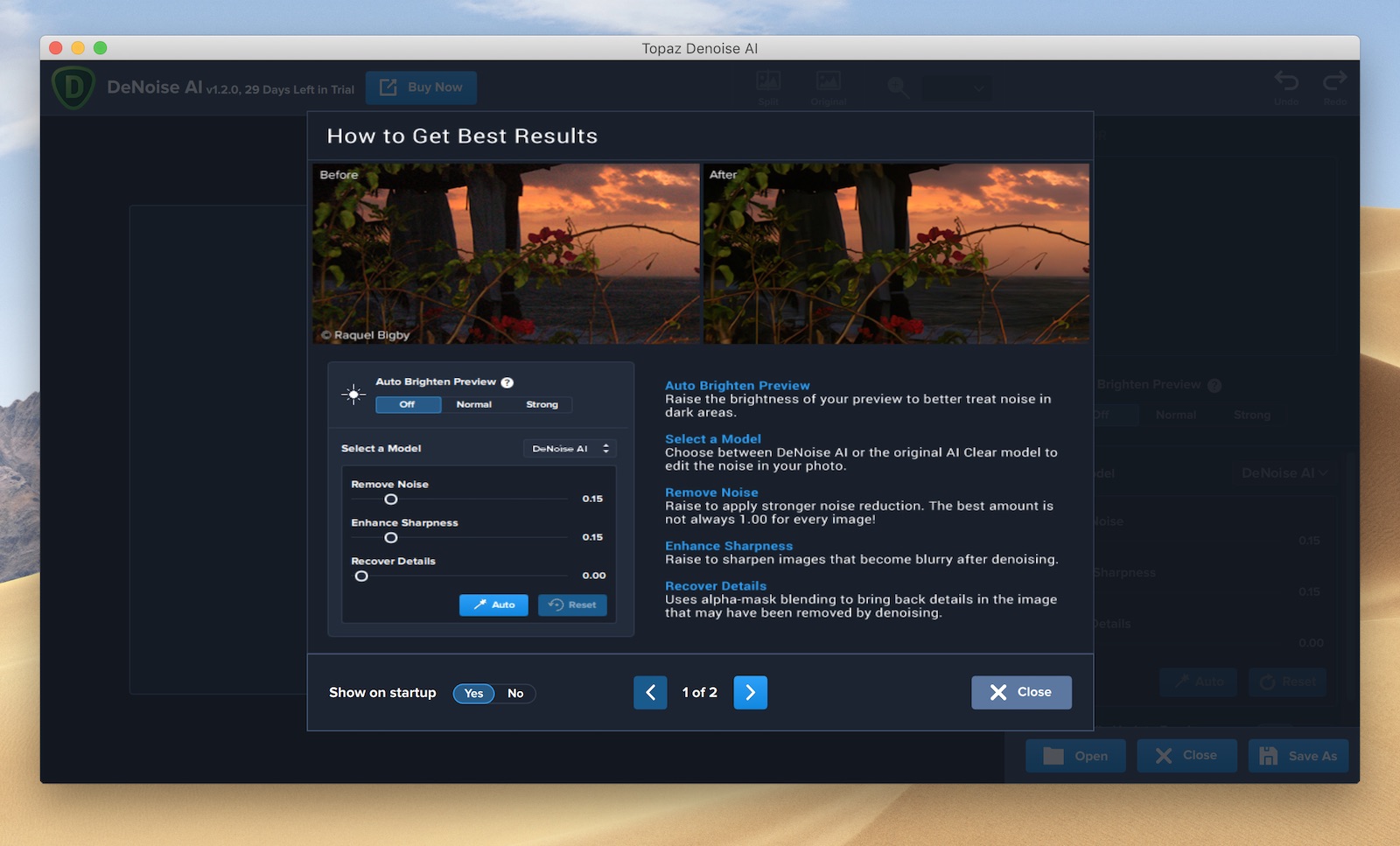The height and width of the screenshot is (846, 1400).
Task: Set Auto Brighten Preview to Strong in dialog
Action: pos(542,404)
